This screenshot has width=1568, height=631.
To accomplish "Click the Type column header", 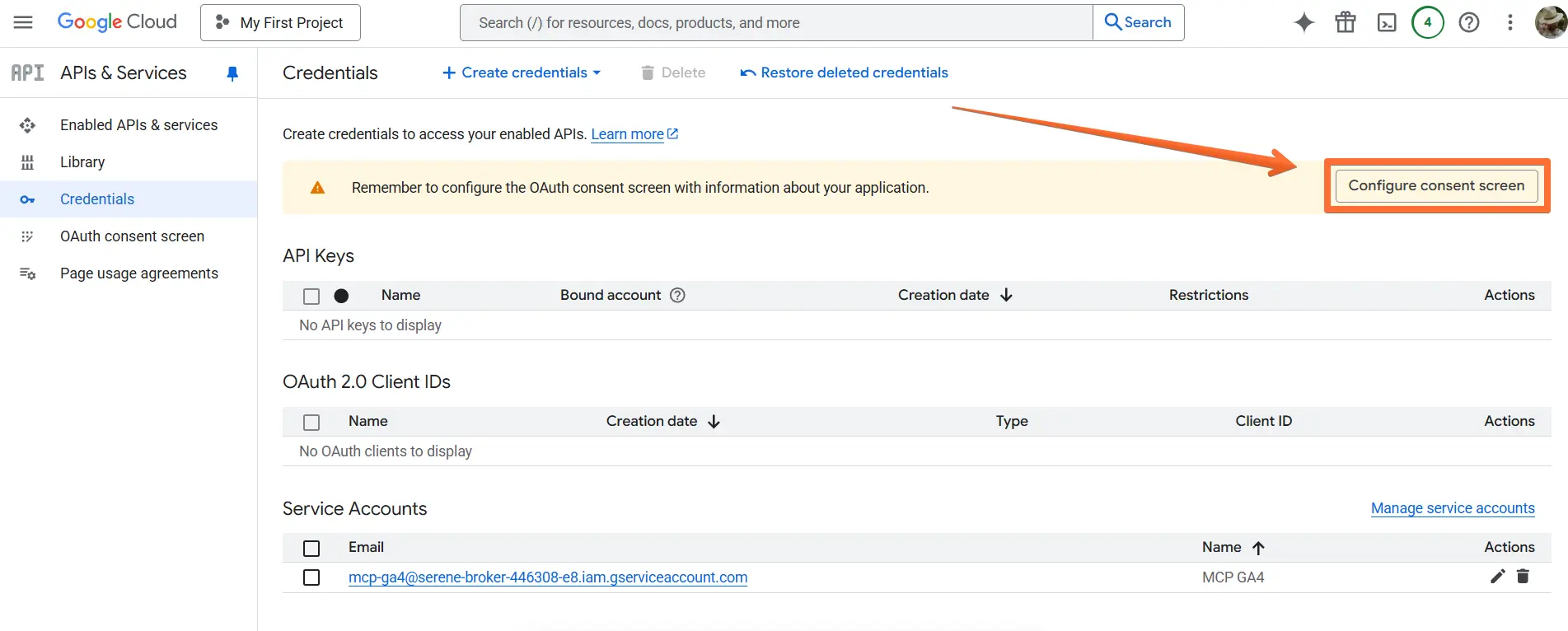I will point(1012,421).
